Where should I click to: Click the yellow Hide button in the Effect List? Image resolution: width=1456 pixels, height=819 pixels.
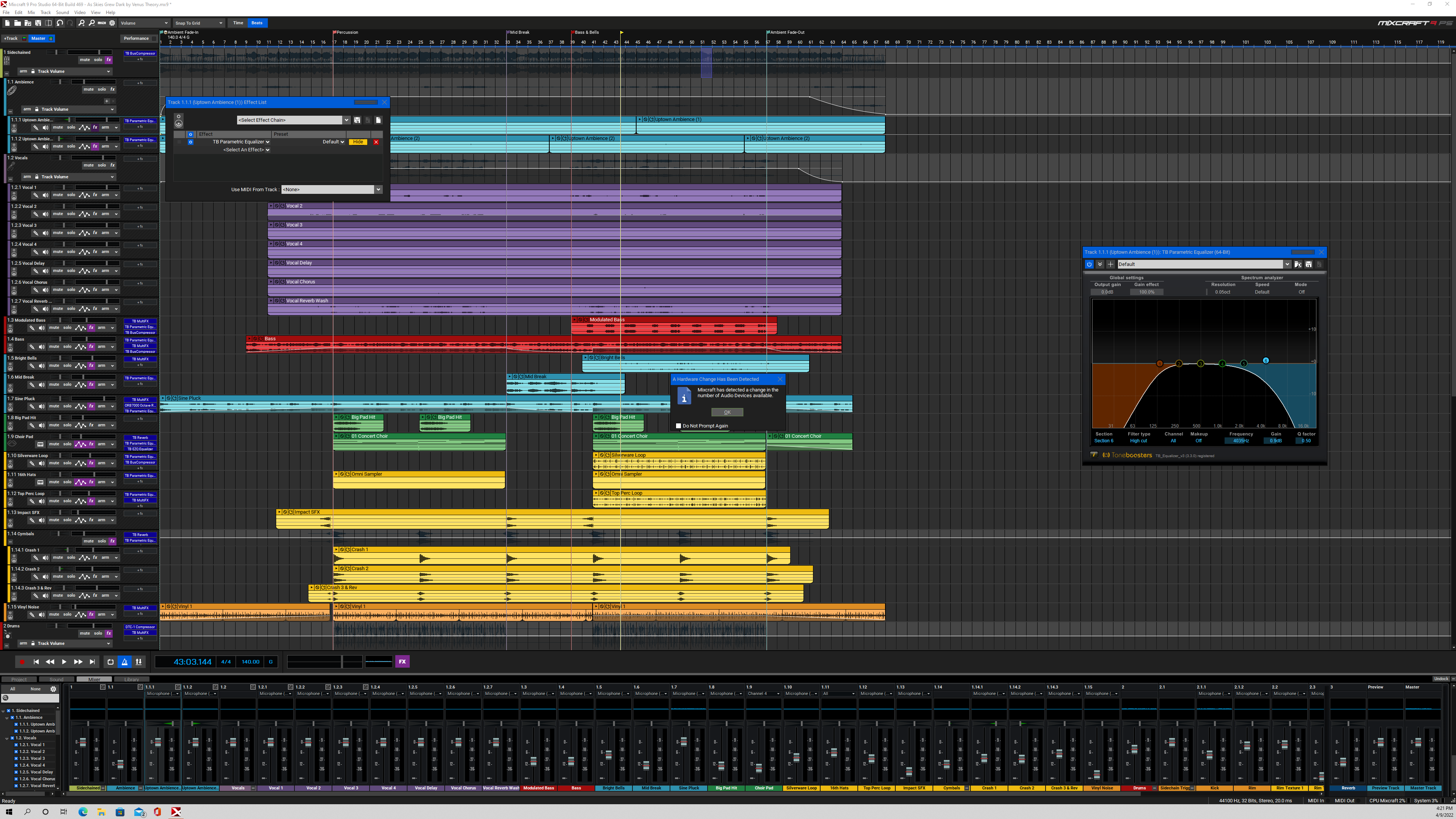click(x=358, y=142)
